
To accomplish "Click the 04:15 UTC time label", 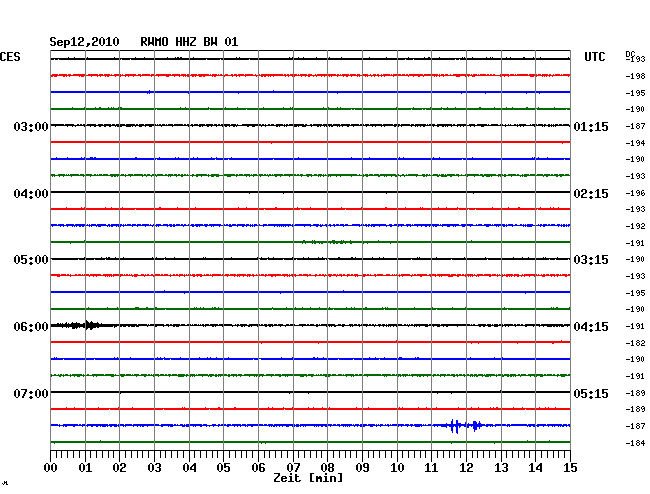I will (x=591, y=327).
